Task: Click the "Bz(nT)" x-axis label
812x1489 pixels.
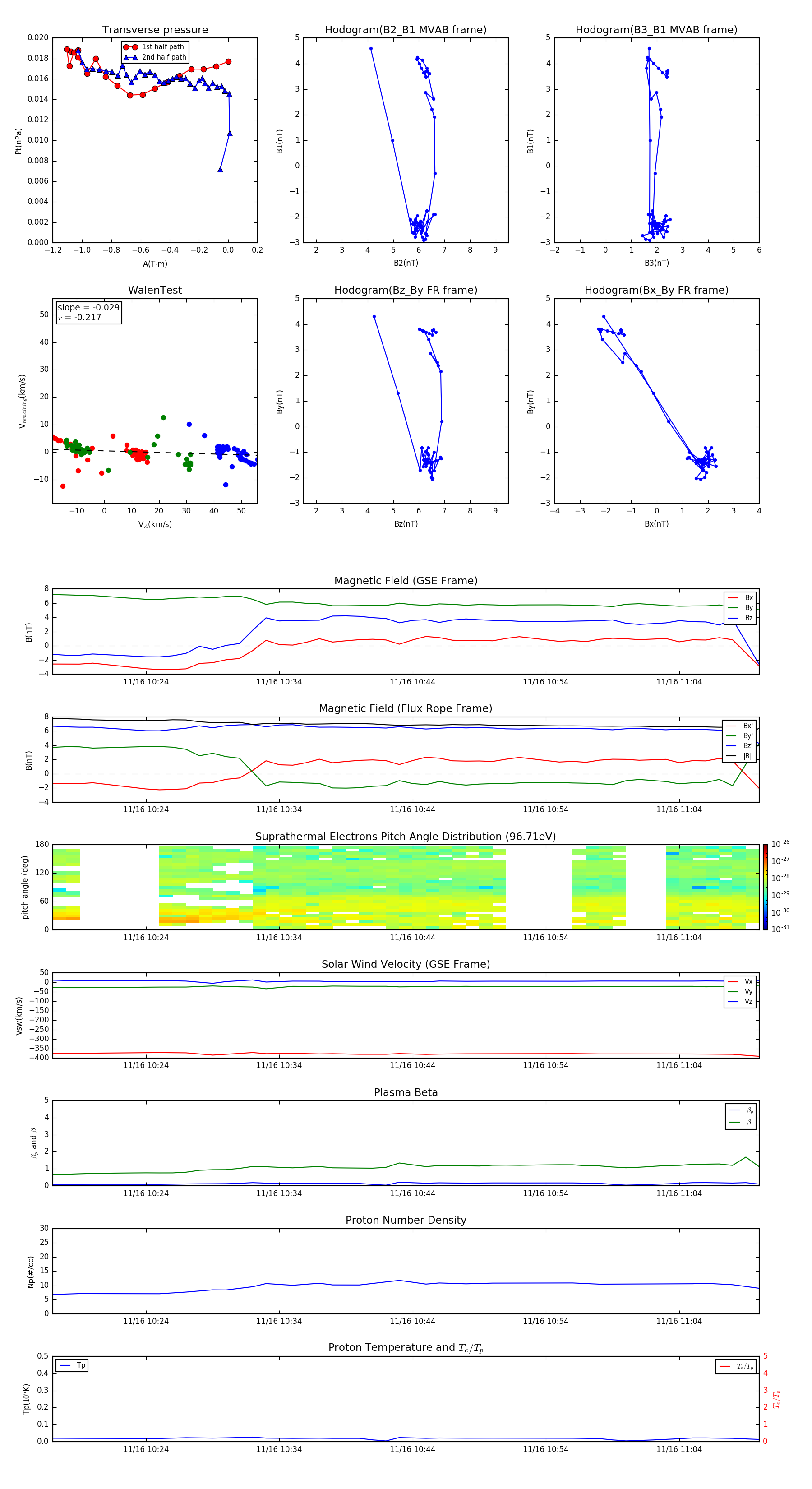Action: 406,524
